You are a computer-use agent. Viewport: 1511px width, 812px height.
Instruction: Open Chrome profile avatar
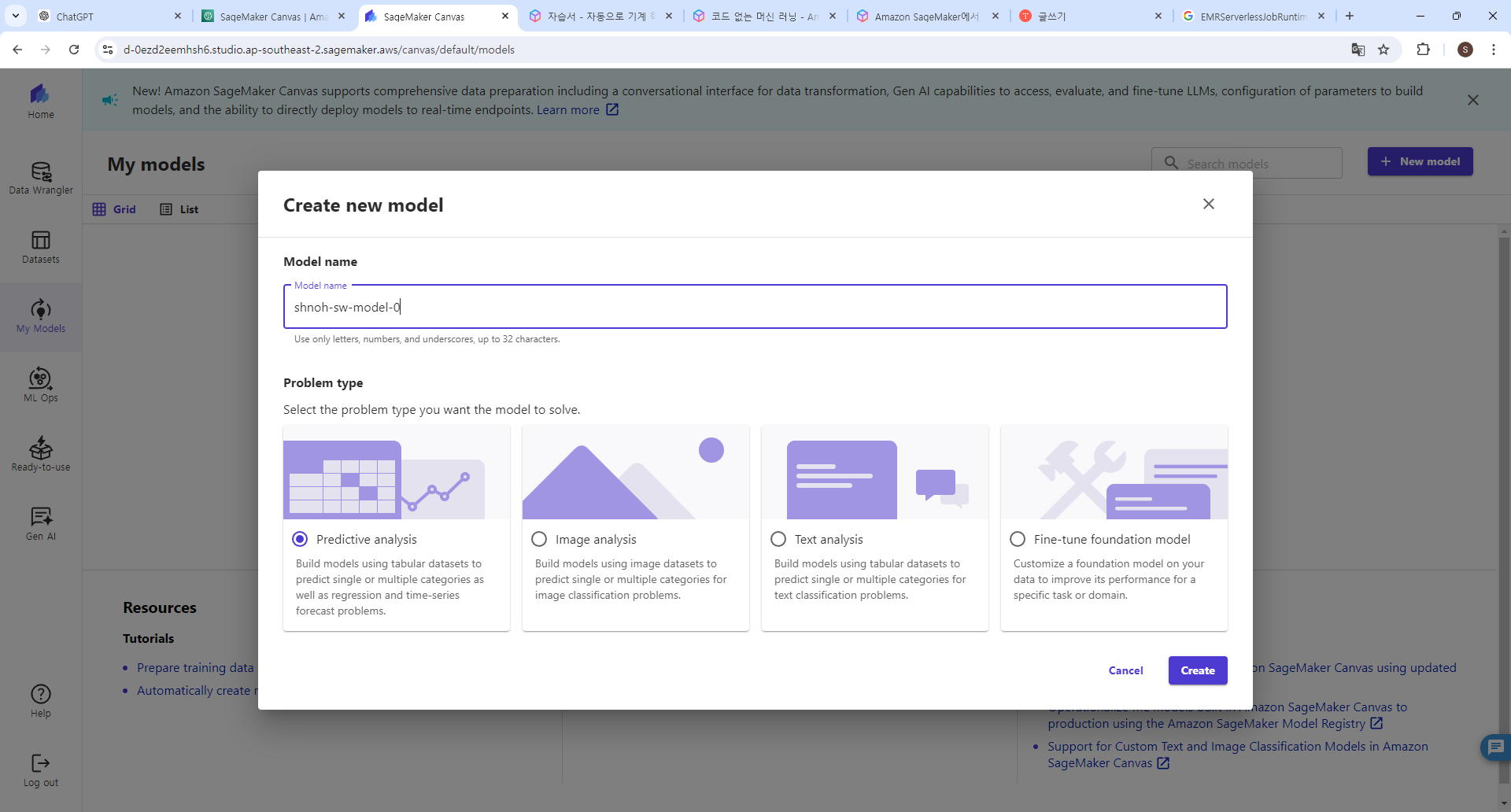coord(1465,50)
